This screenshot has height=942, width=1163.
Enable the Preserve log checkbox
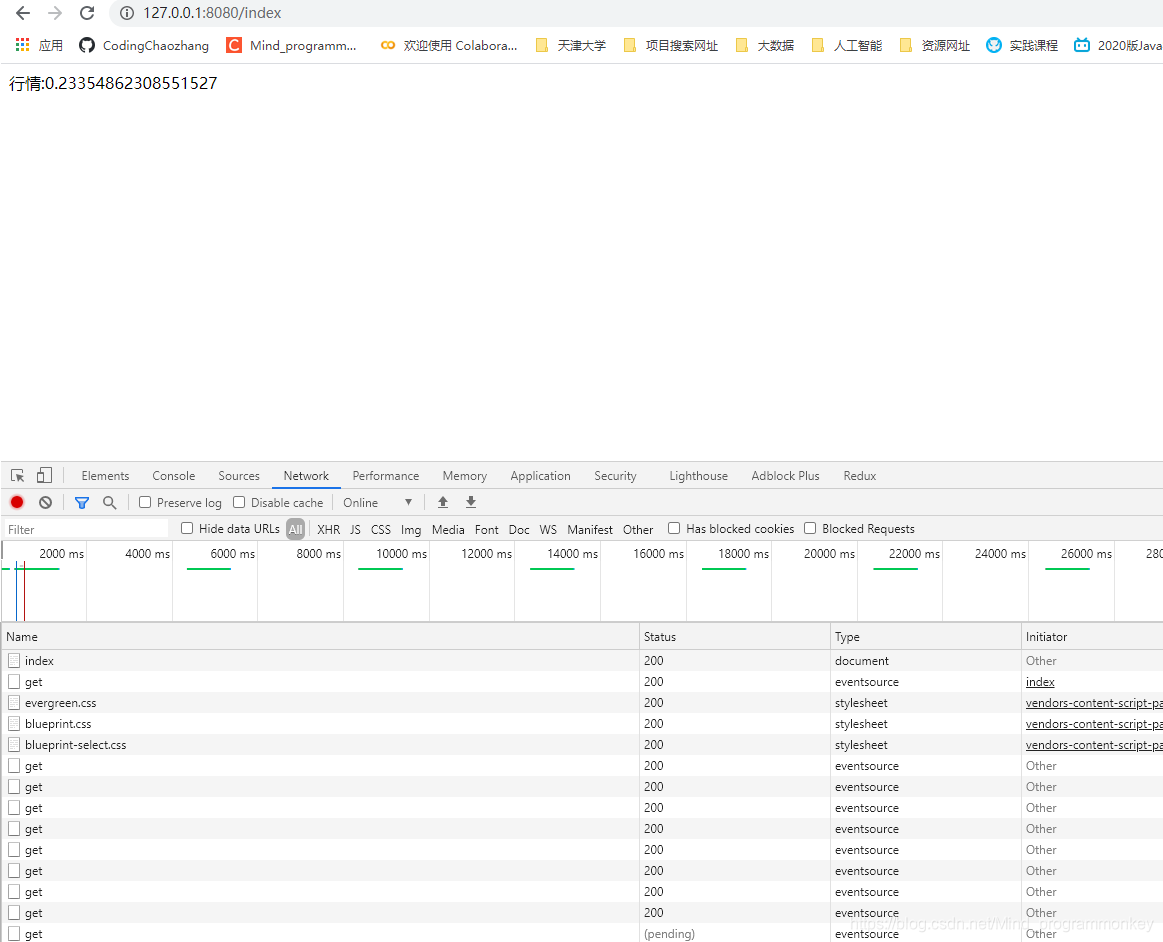click(145, 502)
